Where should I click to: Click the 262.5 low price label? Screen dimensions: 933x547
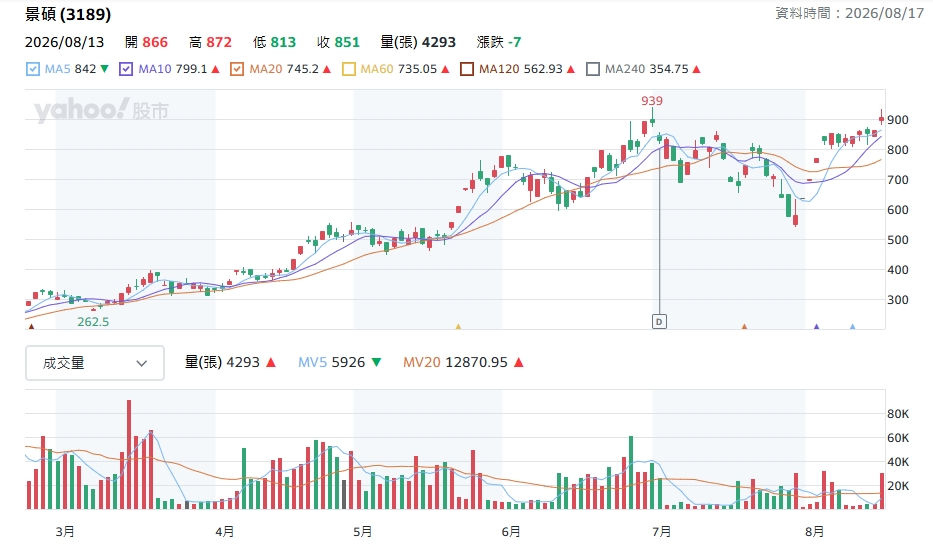tap(93, 321)
